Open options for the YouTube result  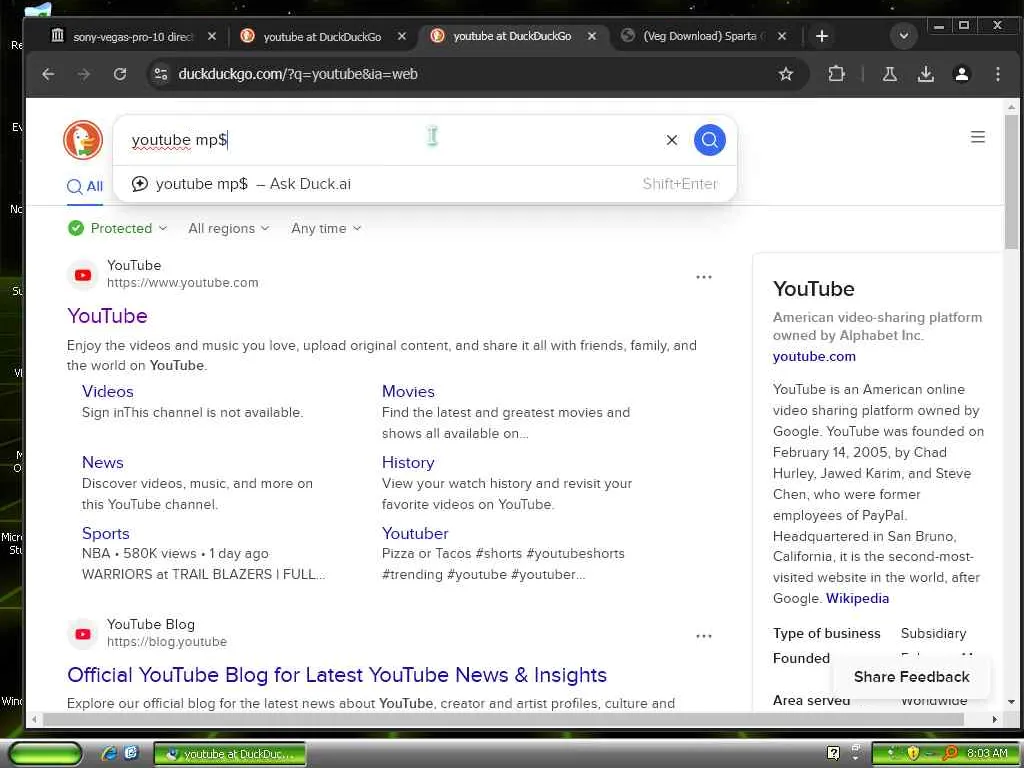[x=703, y=277]
